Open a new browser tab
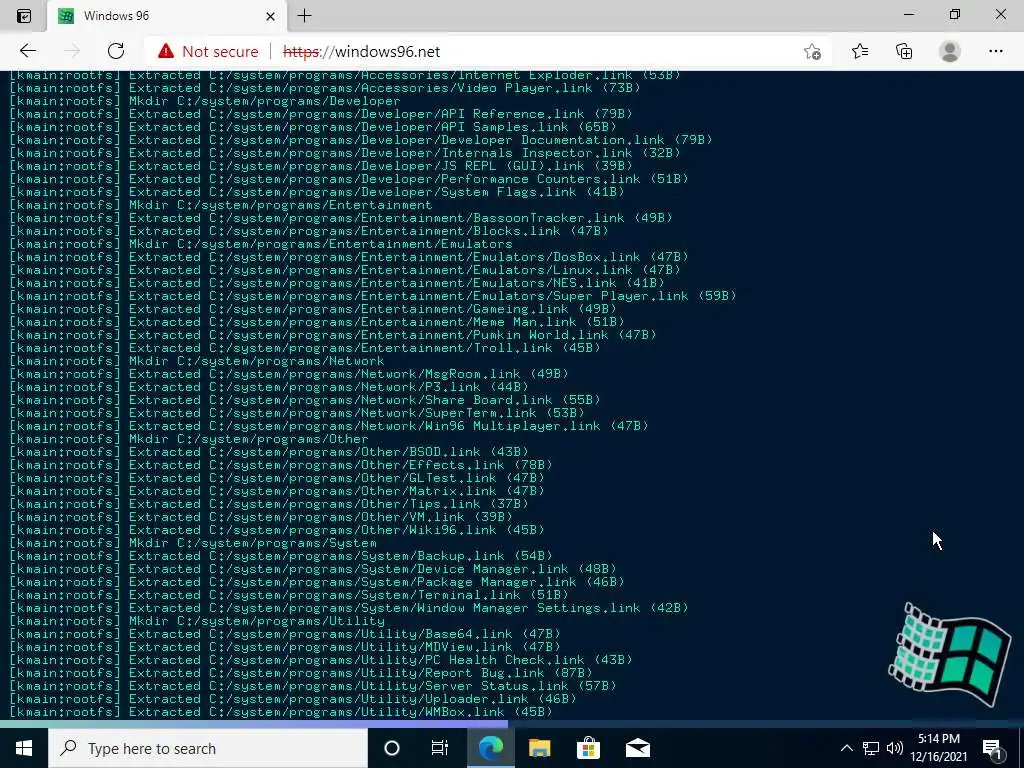1024x768 pixels. point(304,16)
